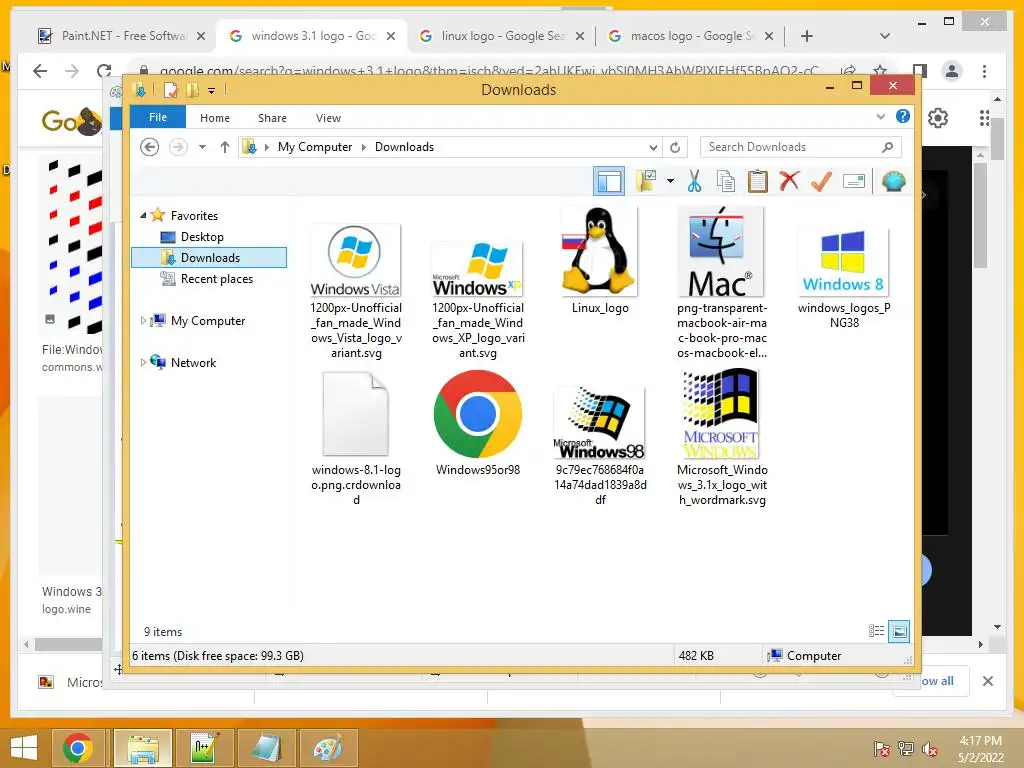Select the Mac logo png file
Viewport: 1024px width, 768px height.
(722, 282)
